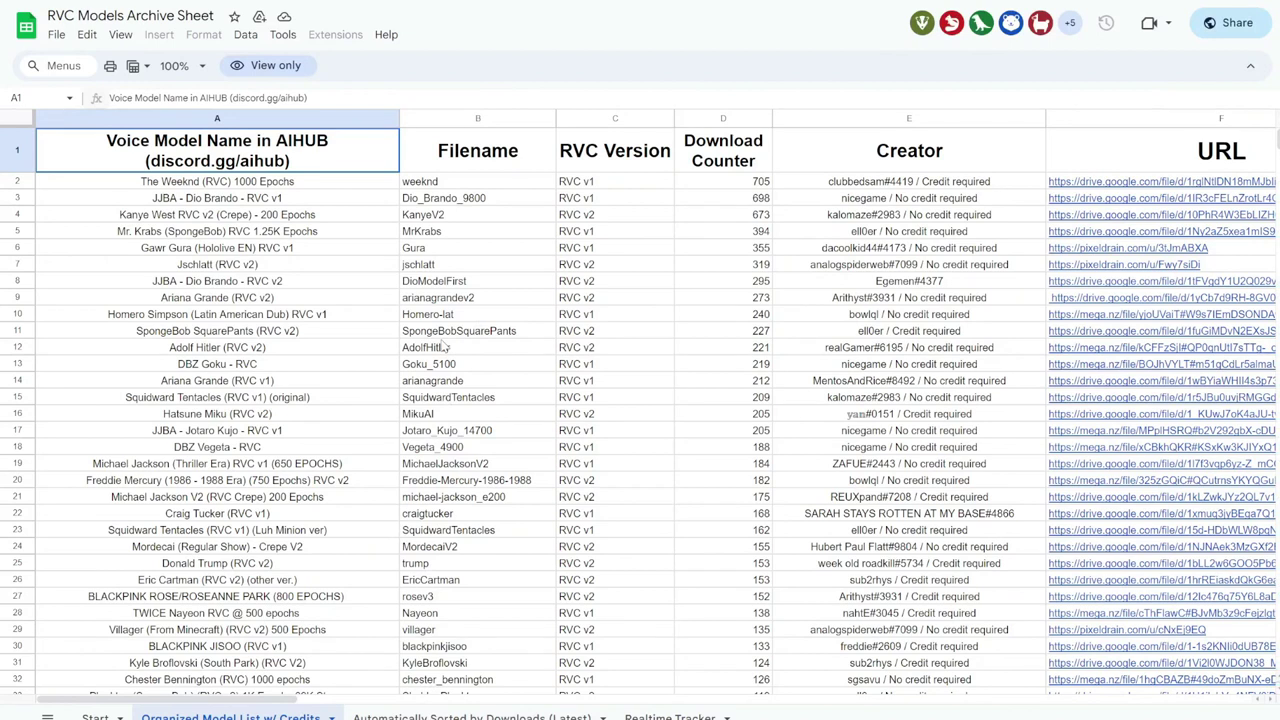Open the Google Sheets home icon
This screenshot has width=1280, height=720.
[x=26, y=25]
